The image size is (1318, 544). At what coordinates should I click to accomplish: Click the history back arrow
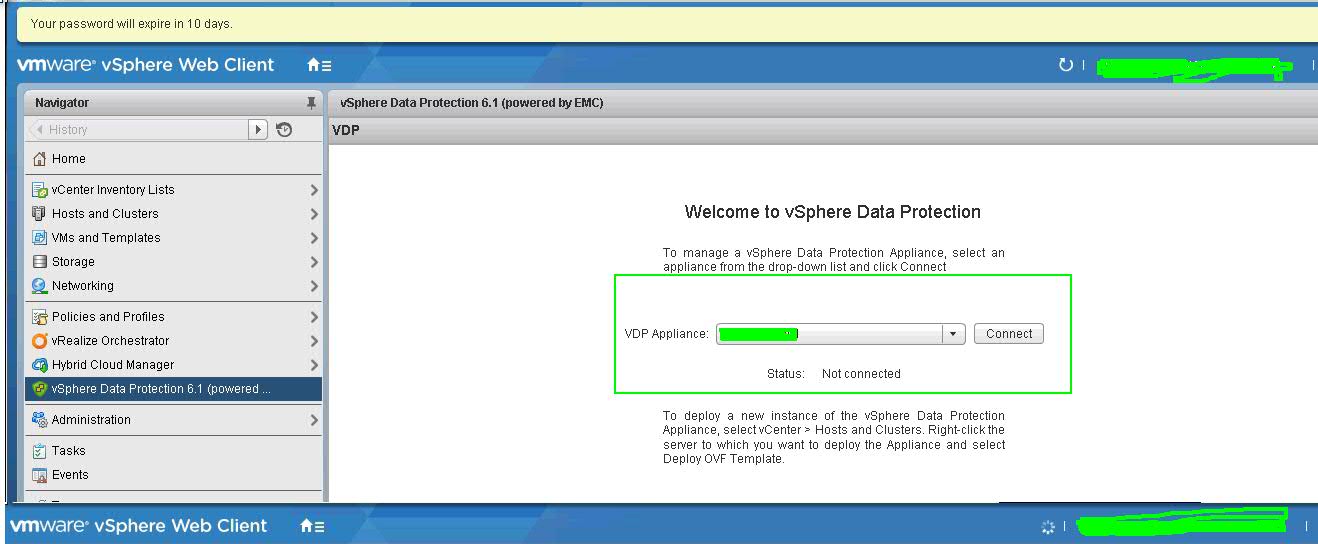(x=39, y=129)
